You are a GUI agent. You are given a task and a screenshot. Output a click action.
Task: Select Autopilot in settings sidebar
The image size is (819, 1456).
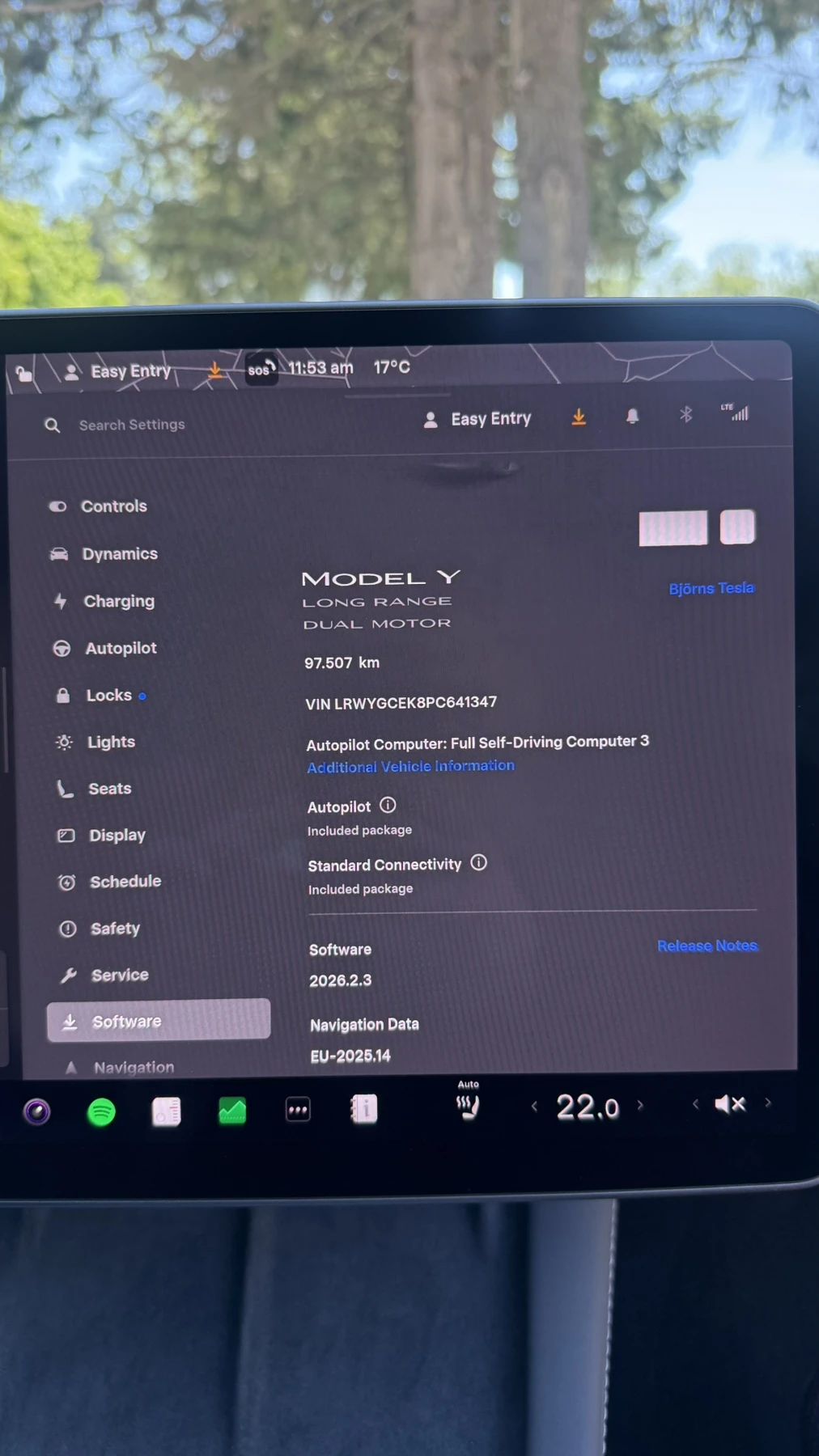click(x=121, y=648)
